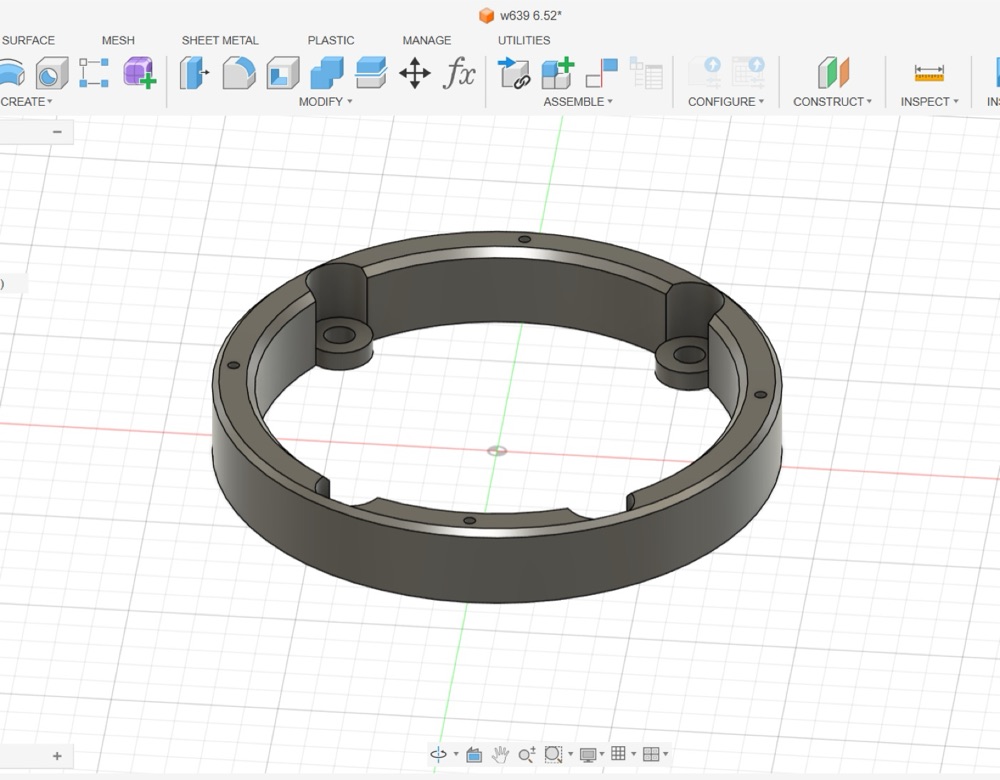The width and height of the screenshot is (1000, 780).
Task: Choose the Combine tool
Action: tap(327, 73)
